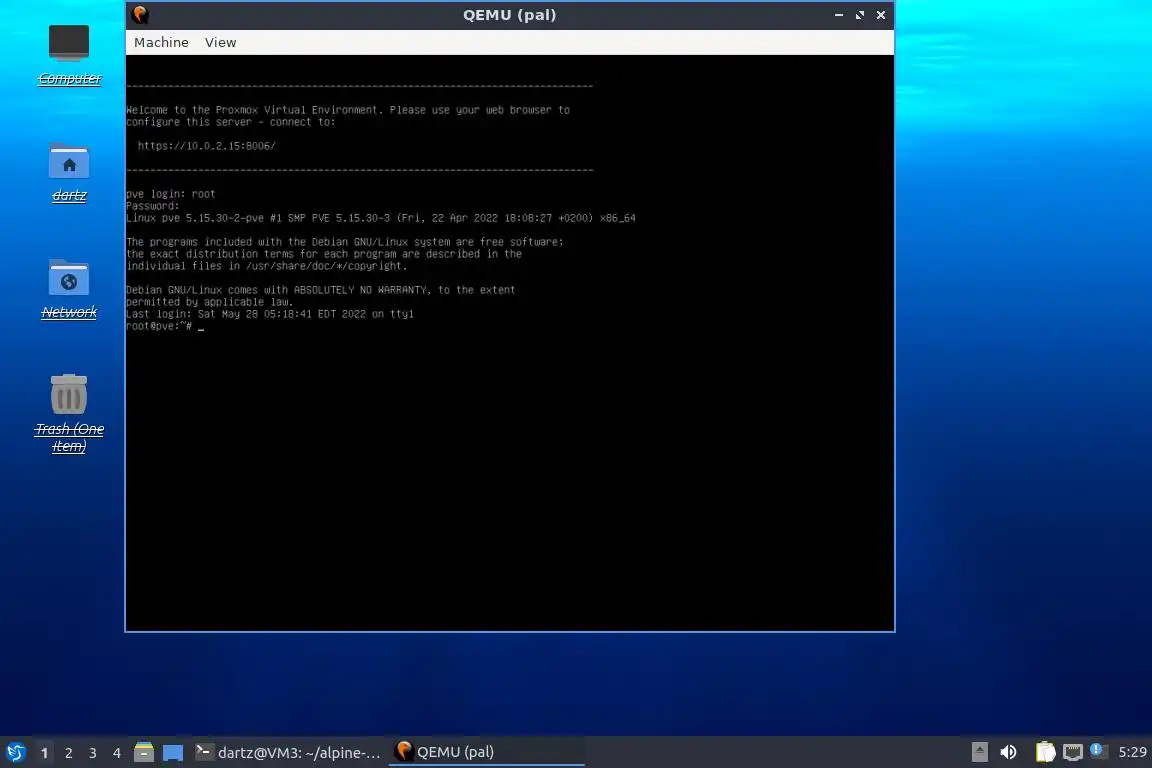This screenshot has width=1152, height=768.
Task: Close the QEMU (pal) window
Action: [x=881, y=15]
